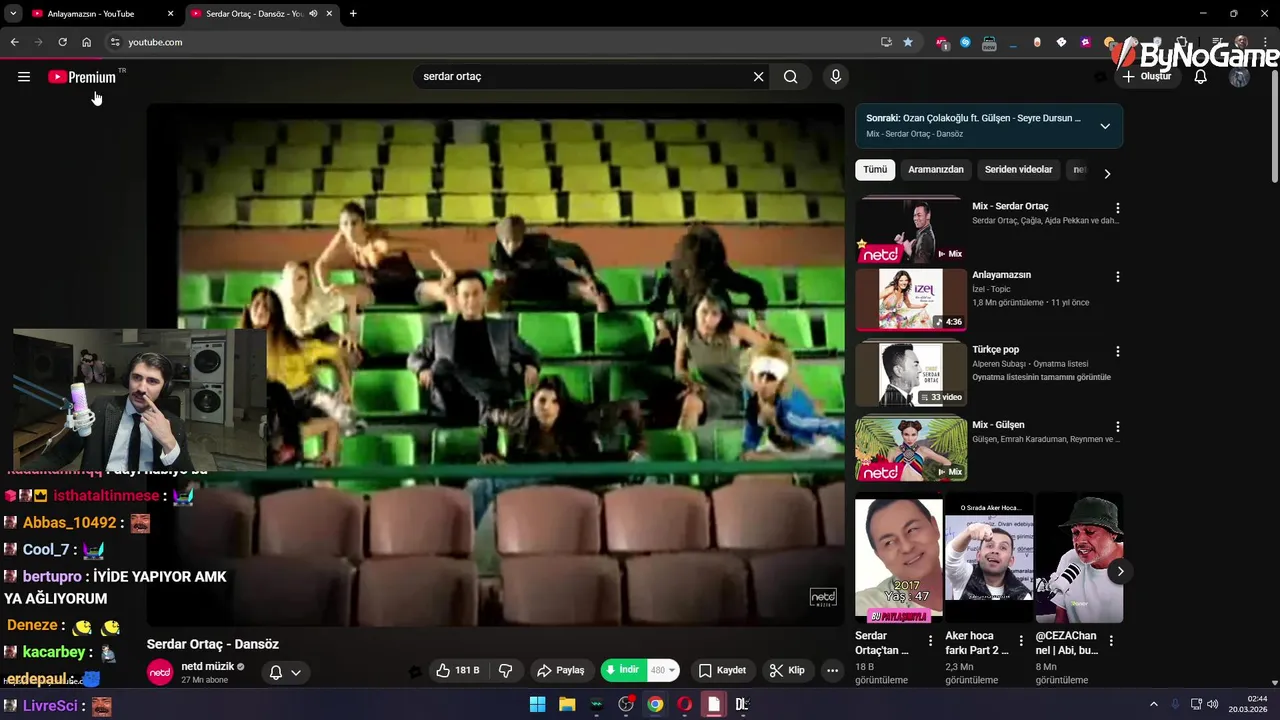Start voice search with microphone
1280x720 pixels.
tap(836, 77)
